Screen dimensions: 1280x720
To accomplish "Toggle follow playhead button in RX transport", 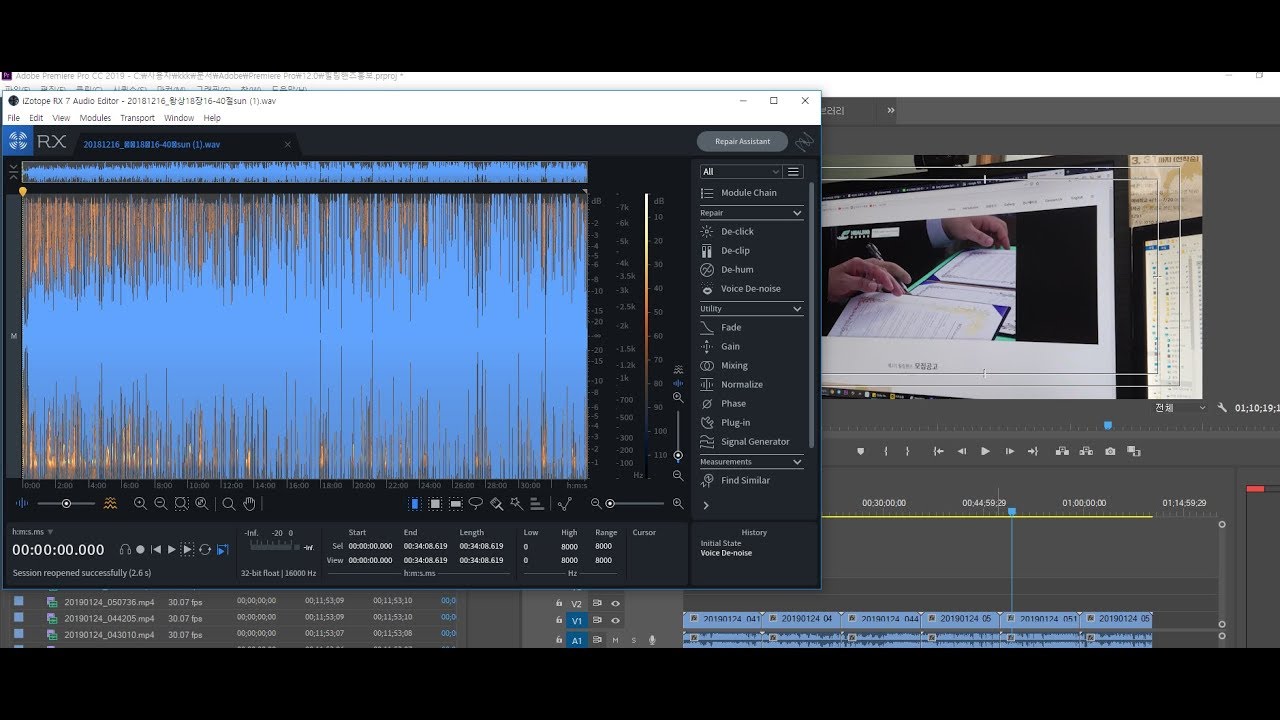I will click(x=222, y=549).
